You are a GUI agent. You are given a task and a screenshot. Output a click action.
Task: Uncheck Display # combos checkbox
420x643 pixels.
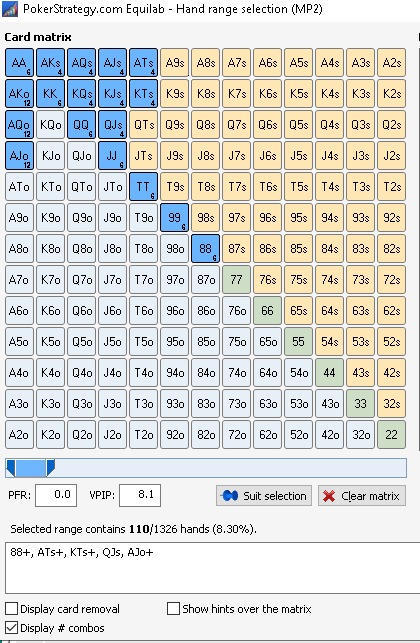[11, 628]
